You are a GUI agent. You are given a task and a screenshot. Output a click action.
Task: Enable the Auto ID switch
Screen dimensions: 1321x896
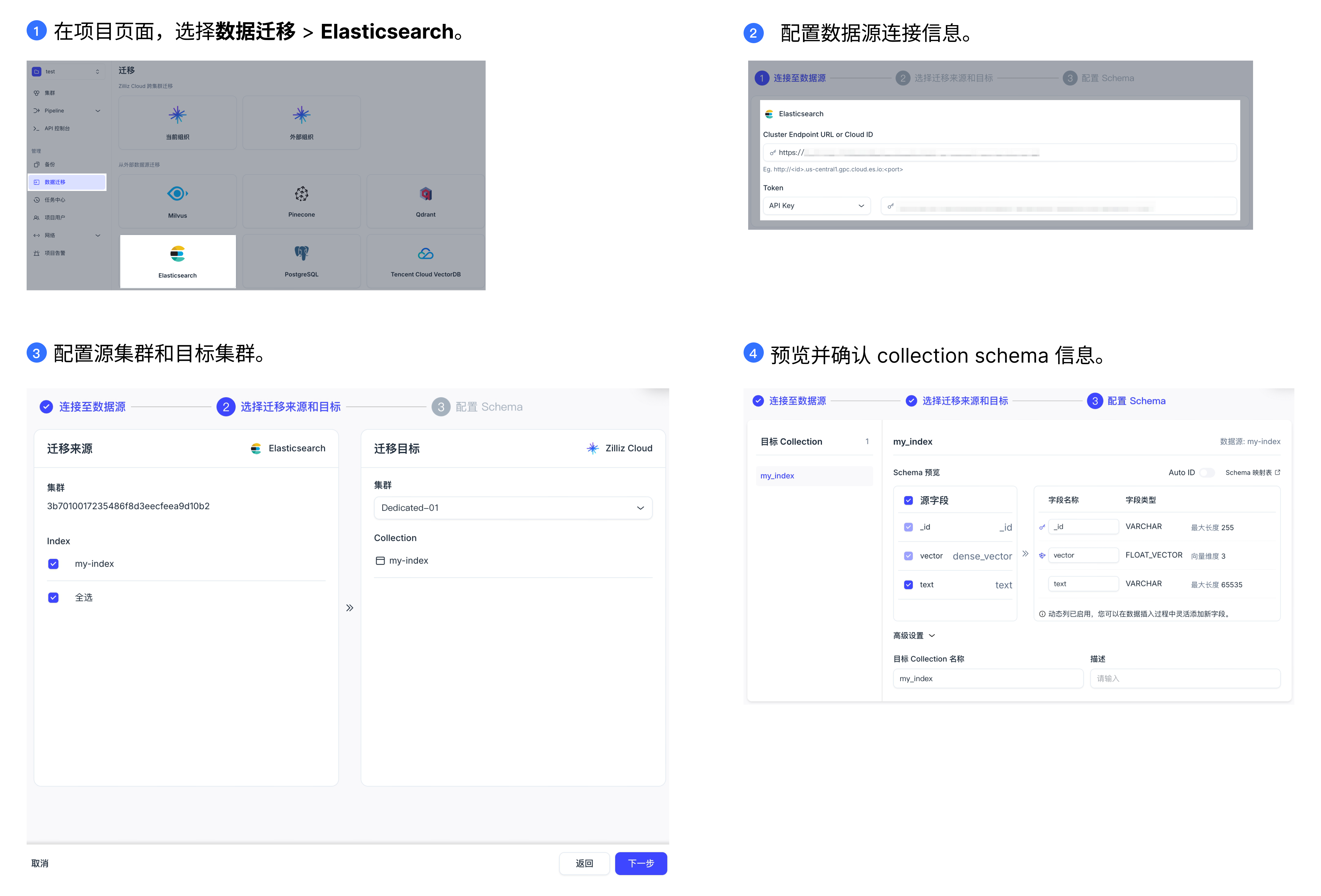1207,472
